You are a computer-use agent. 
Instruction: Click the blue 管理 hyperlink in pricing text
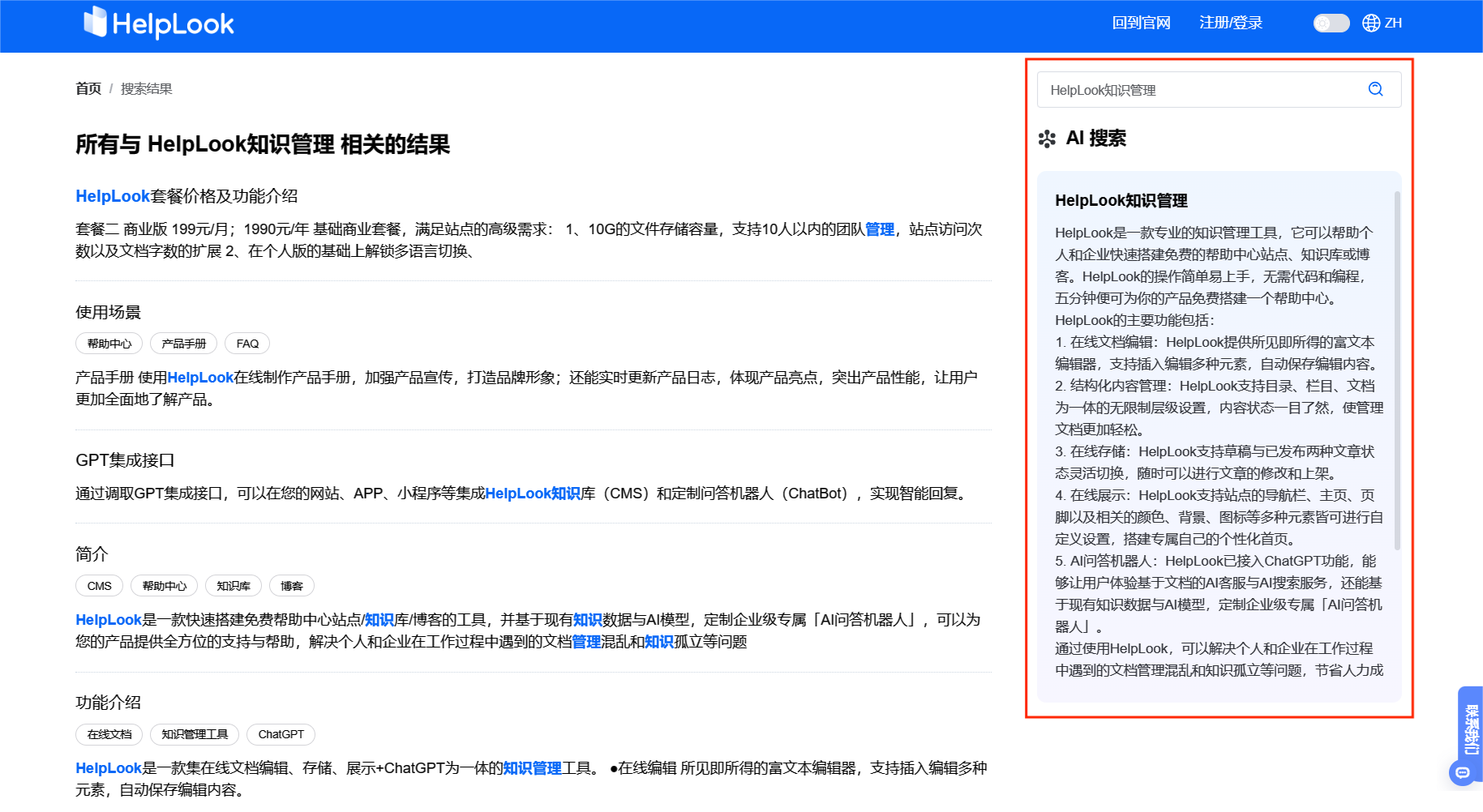click(x=880, y=229)
